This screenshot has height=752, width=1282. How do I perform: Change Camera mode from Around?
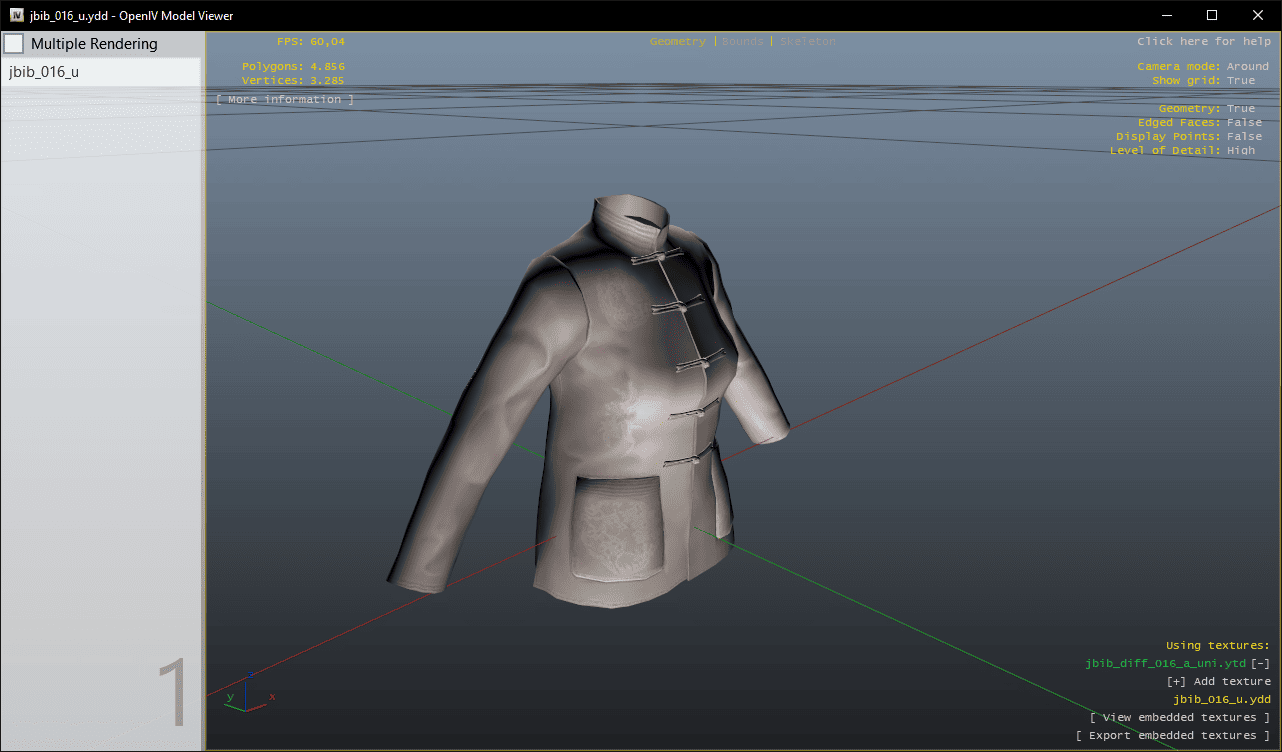[1247, 67]
